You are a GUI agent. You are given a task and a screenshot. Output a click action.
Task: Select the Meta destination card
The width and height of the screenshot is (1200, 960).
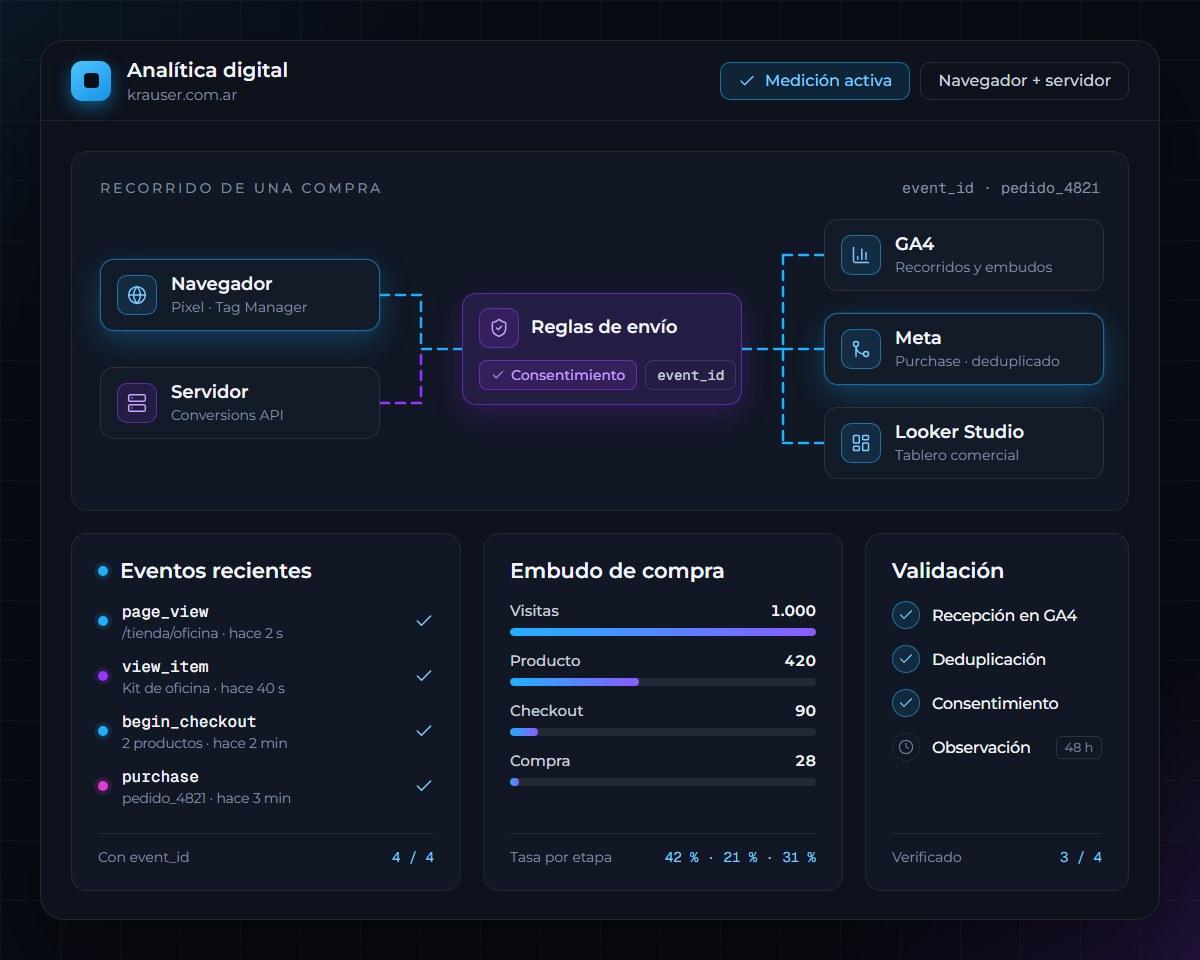pyautogui.click(x=964, y=349)
